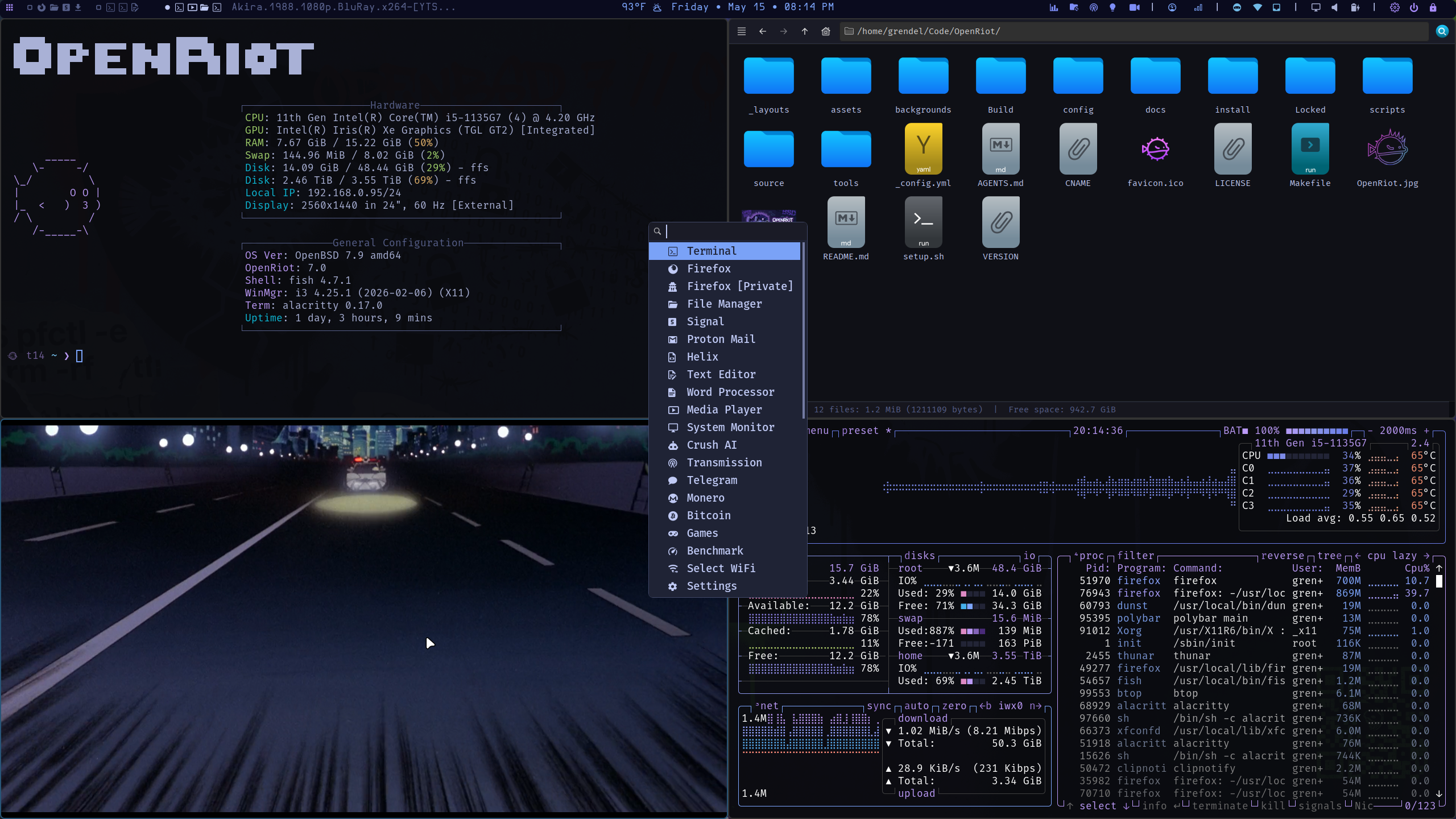The width and height of the screenshot is (1456, 819).
Task: Open the setup.sh script file
Action: tap(923, 229)
